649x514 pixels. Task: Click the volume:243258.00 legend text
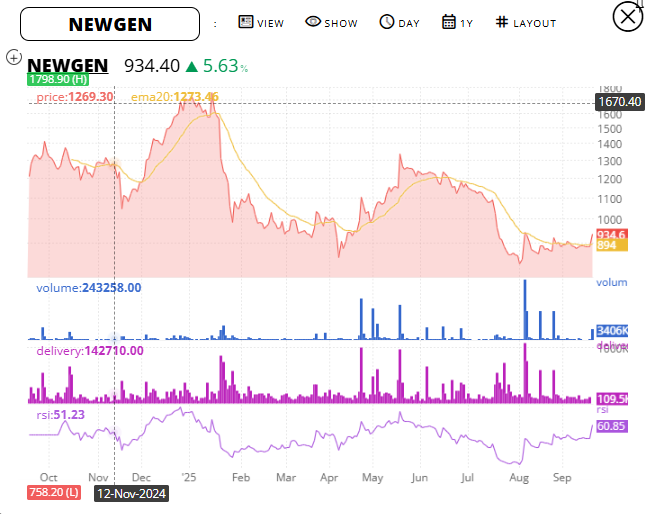[x=89, y=288]
